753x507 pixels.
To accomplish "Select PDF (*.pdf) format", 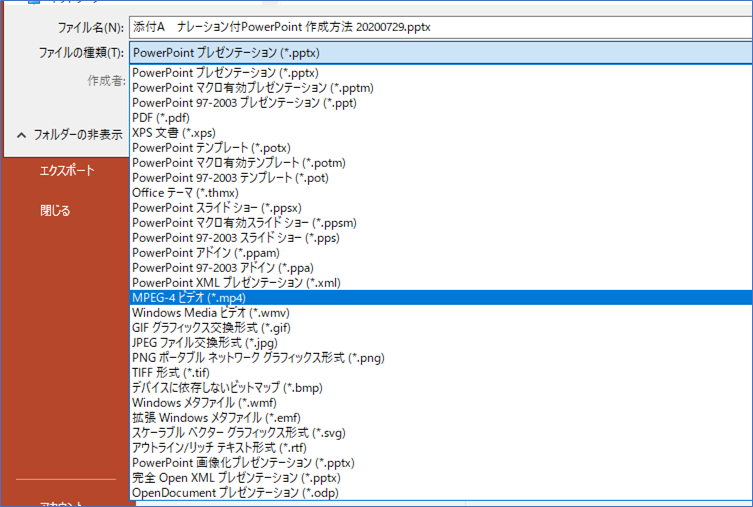I will pos(441,118).
